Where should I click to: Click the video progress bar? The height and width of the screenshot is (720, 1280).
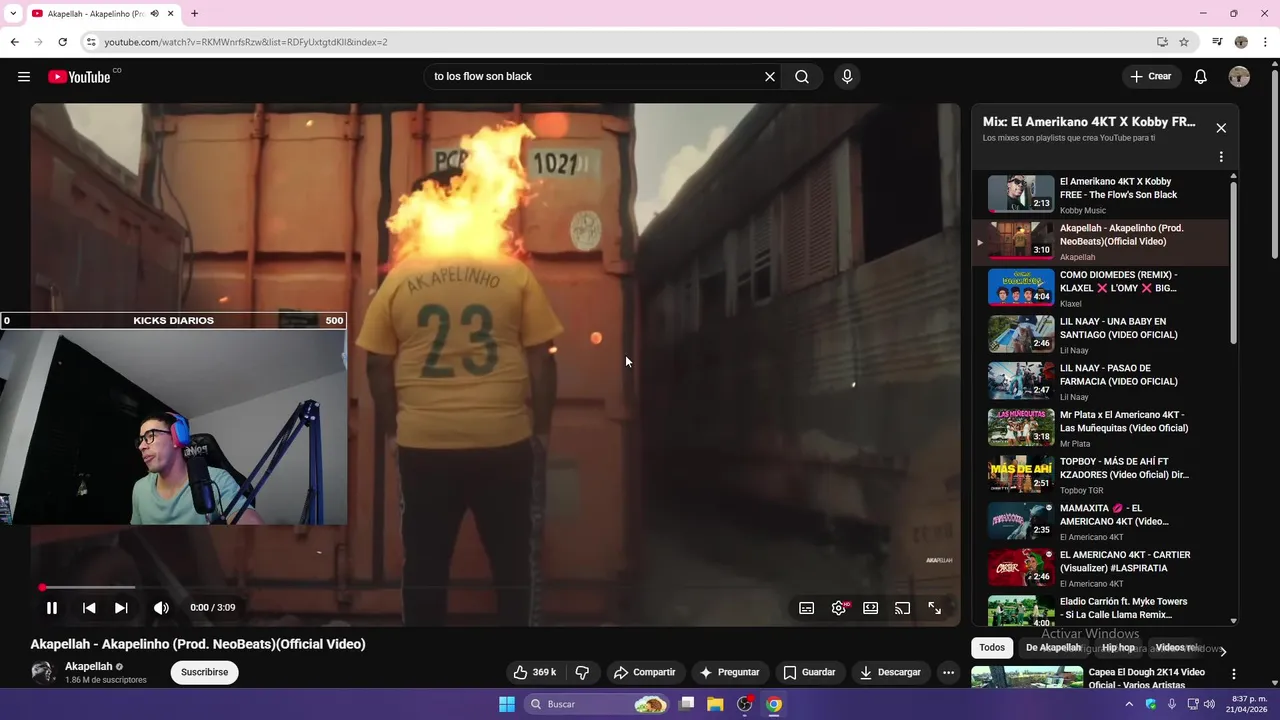coord(496,587)
